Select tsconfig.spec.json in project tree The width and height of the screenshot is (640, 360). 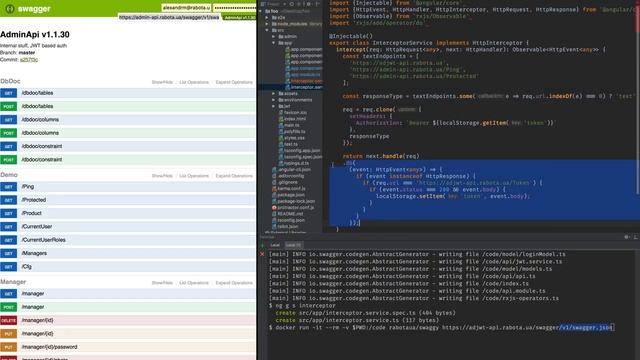click(303, 157)
